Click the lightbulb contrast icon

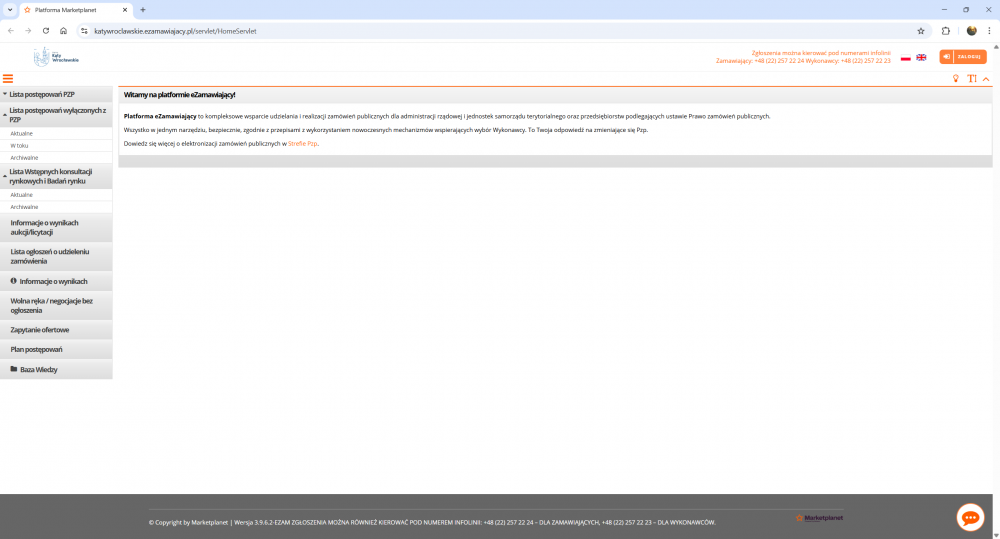(x=955, y=78)
